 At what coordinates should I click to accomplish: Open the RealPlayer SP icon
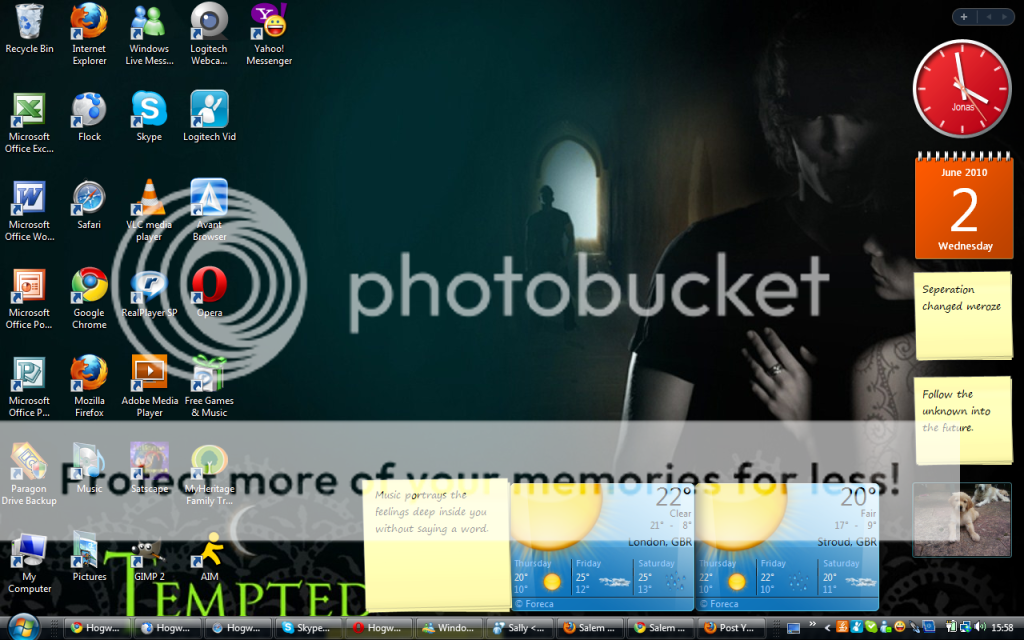[x=149, y=293]
